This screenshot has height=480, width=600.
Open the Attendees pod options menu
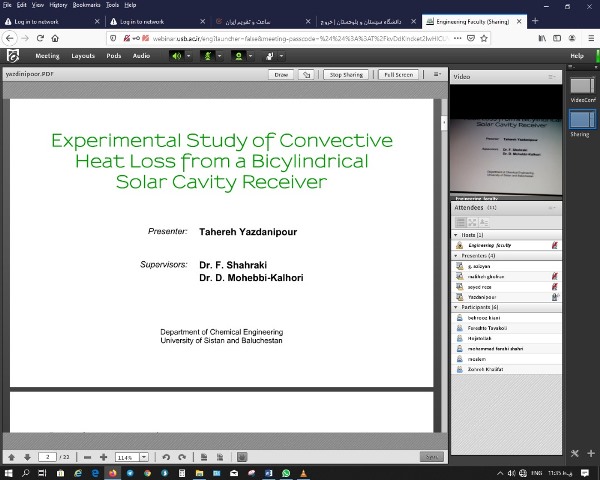pyautogui.click(x=552, y=208)
